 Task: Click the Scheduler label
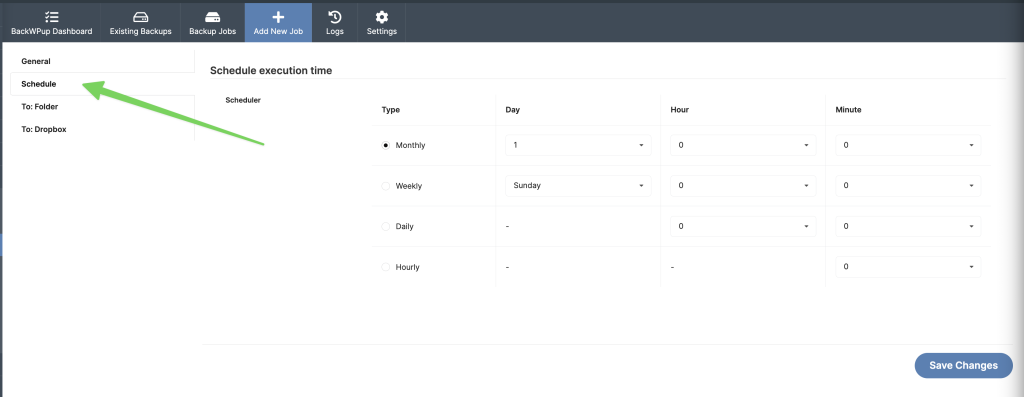(x=243, y=100)
